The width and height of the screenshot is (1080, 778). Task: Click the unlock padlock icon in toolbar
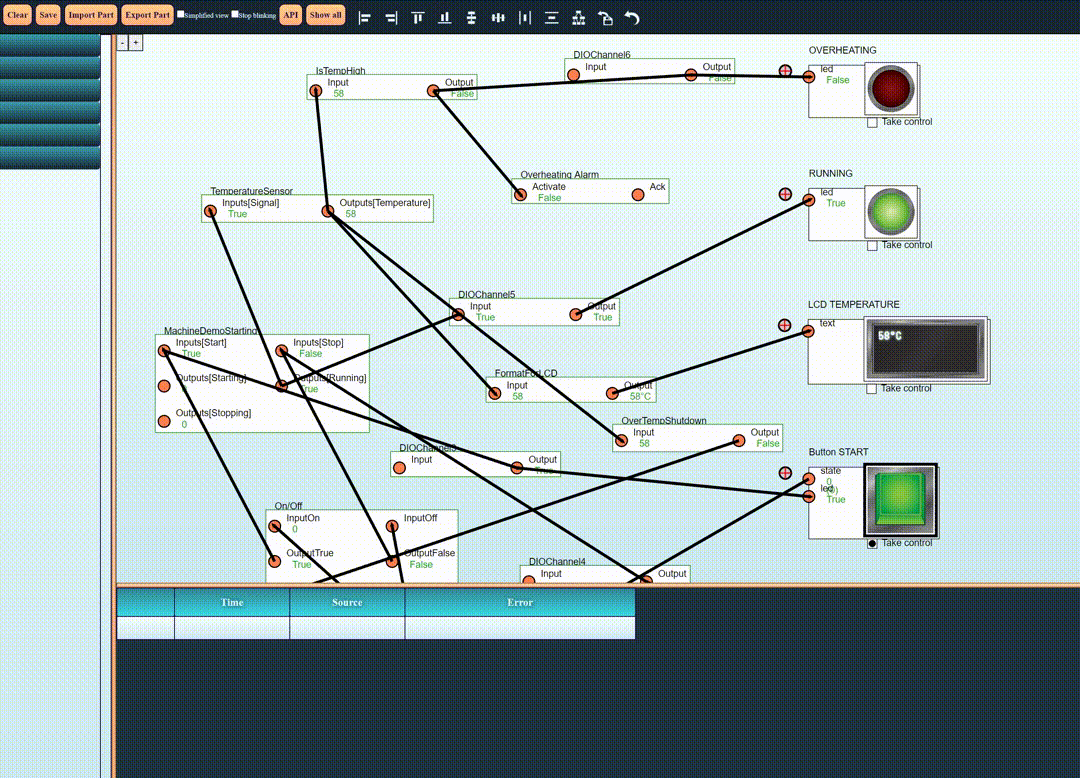tap(605, 18)
